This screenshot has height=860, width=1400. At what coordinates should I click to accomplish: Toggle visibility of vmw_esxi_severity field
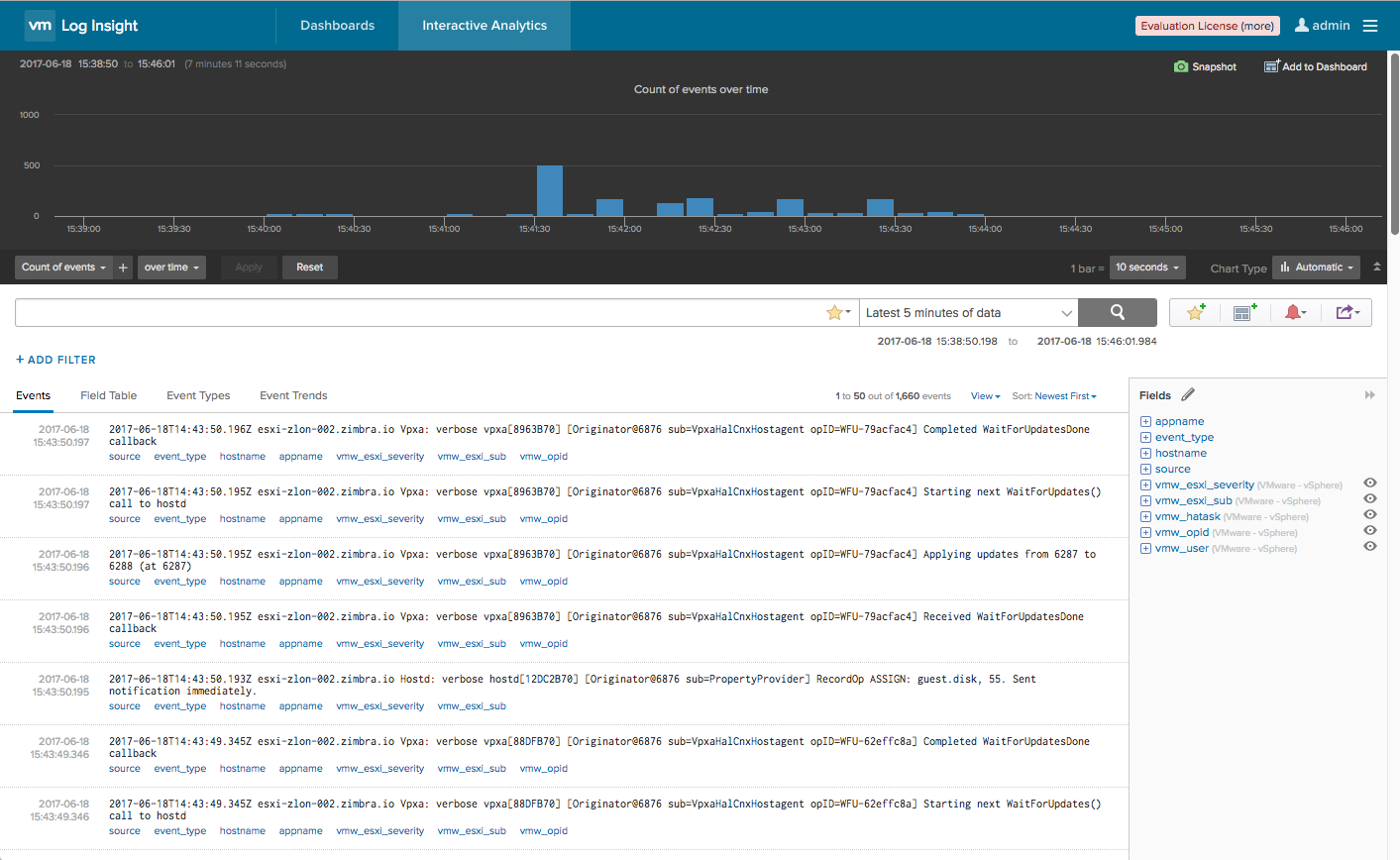pos(1370,484)
